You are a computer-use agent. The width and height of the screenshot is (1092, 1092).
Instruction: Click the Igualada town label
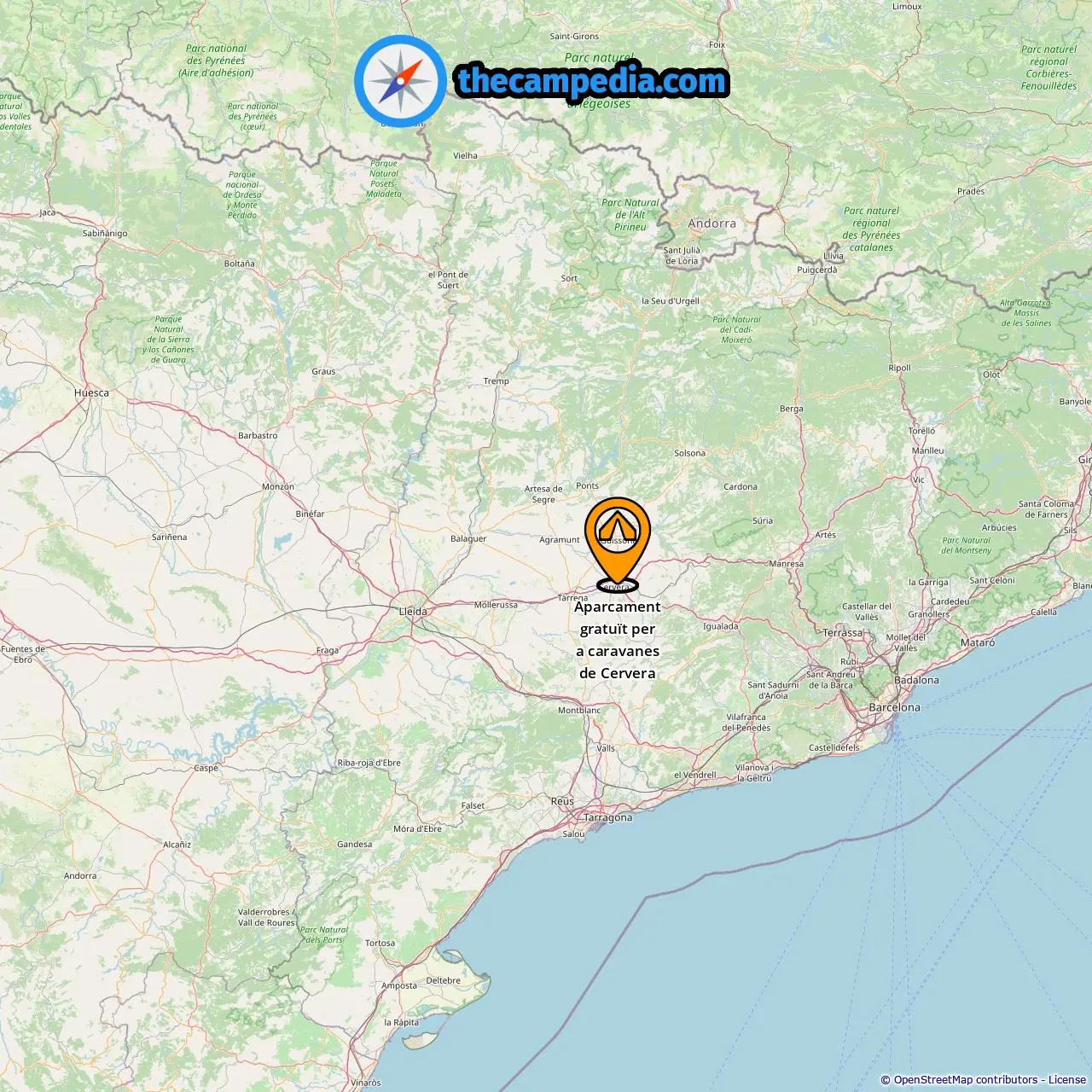(721, 626)
